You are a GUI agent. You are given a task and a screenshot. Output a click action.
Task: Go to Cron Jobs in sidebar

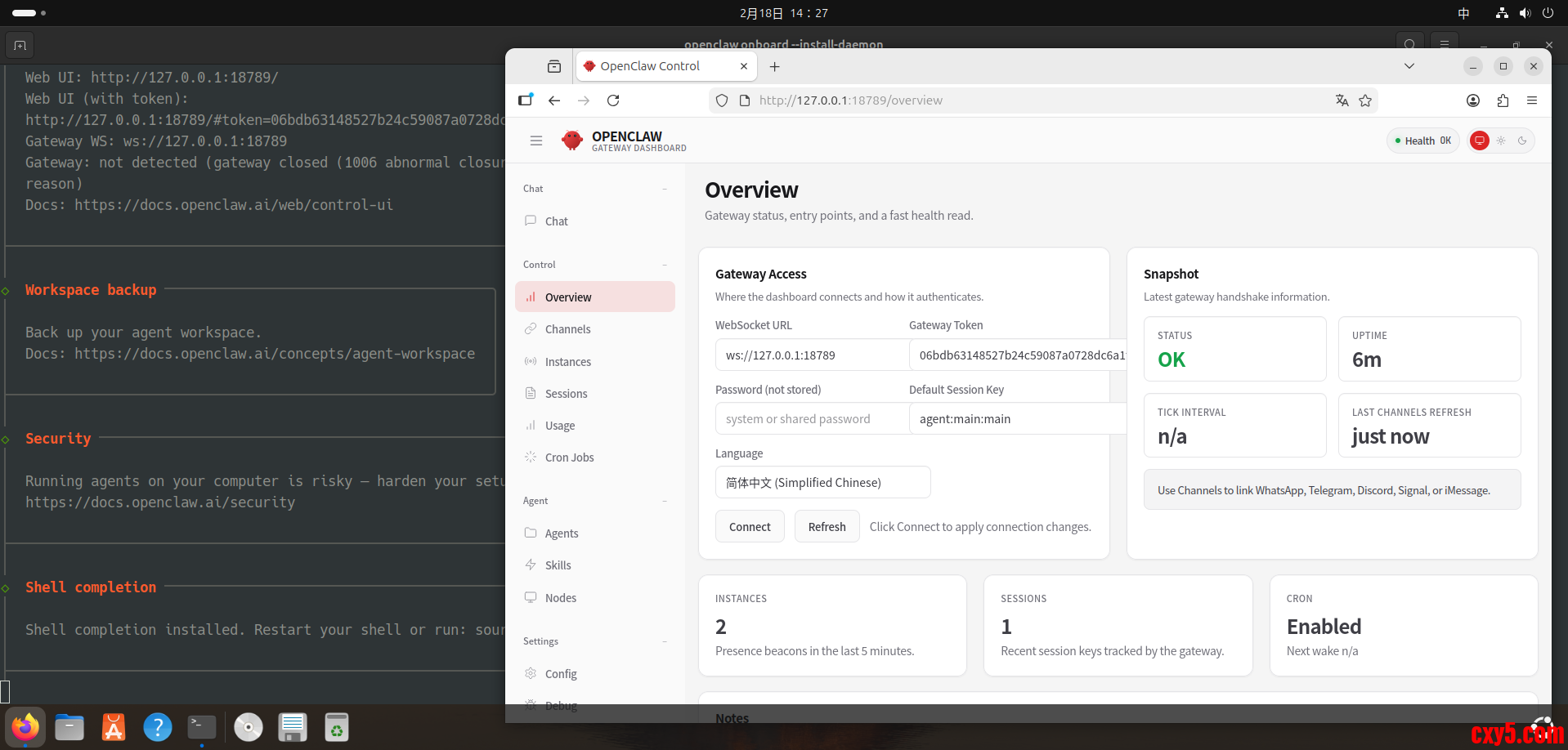click(569, 458)
